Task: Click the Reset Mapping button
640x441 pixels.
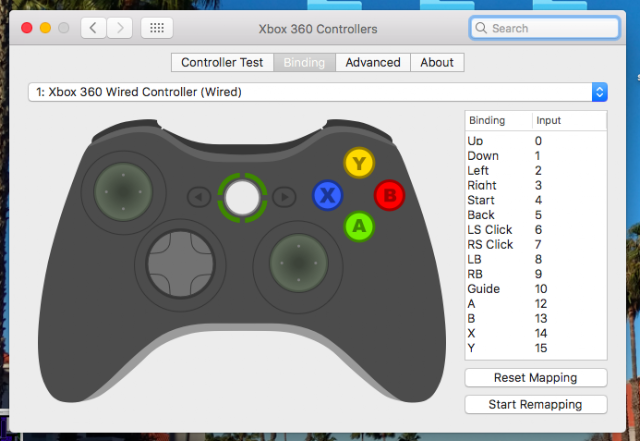Action: coord(536,378)
